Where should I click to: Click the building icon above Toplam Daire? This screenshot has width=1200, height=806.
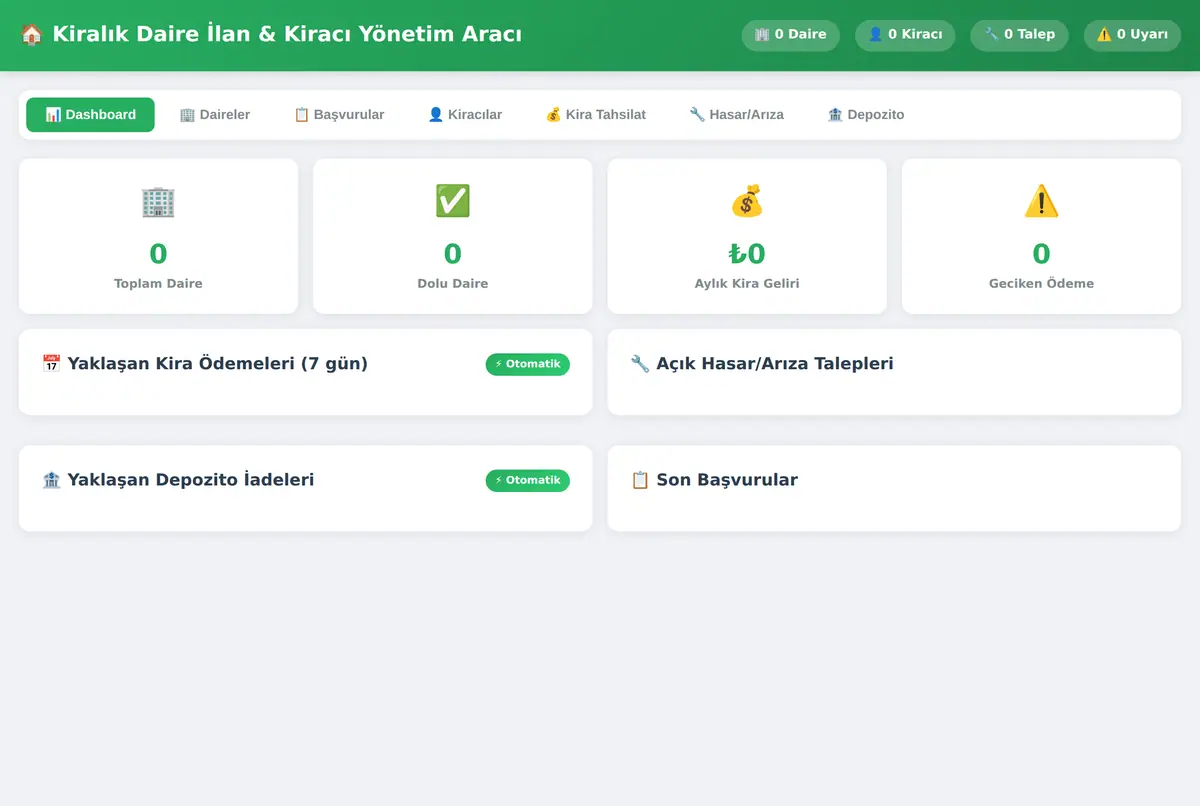[x=158, y=201]
